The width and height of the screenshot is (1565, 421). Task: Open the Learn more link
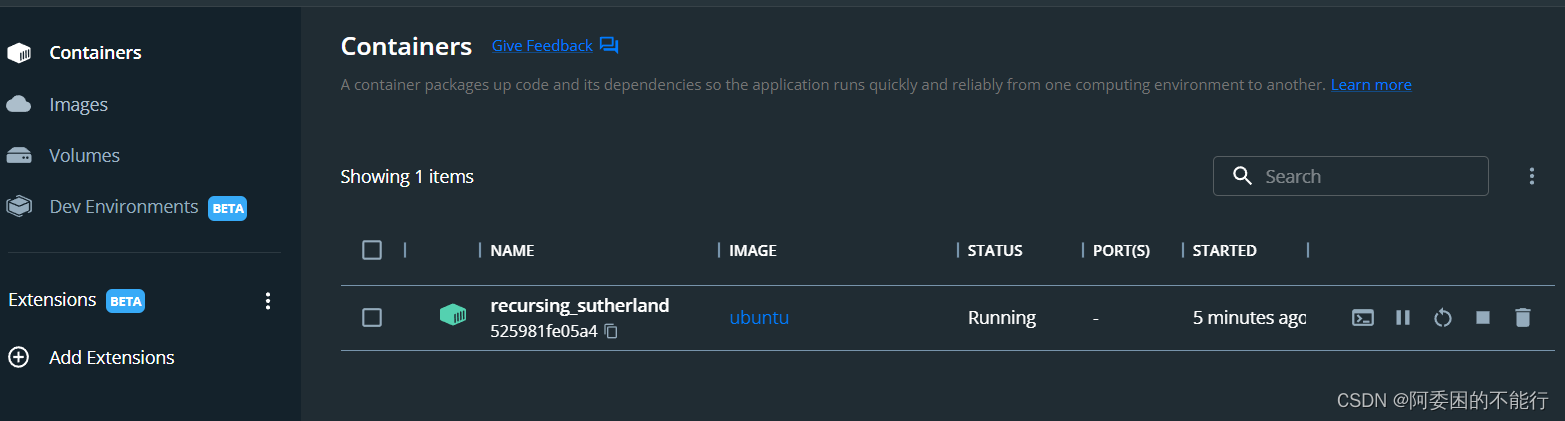pyautogui.click(x=1371, y=85)
